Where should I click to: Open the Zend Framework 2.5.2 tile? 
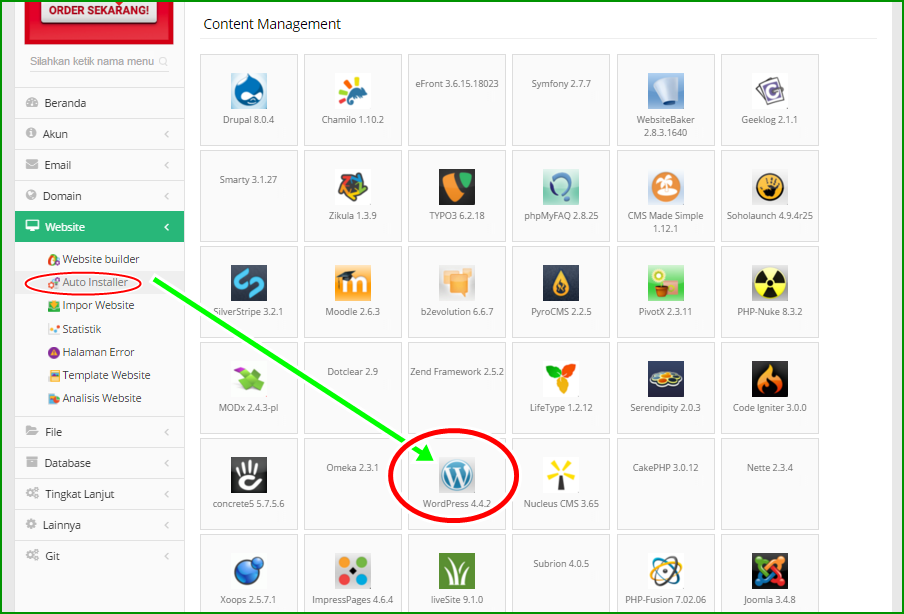(x=457, y=387)
